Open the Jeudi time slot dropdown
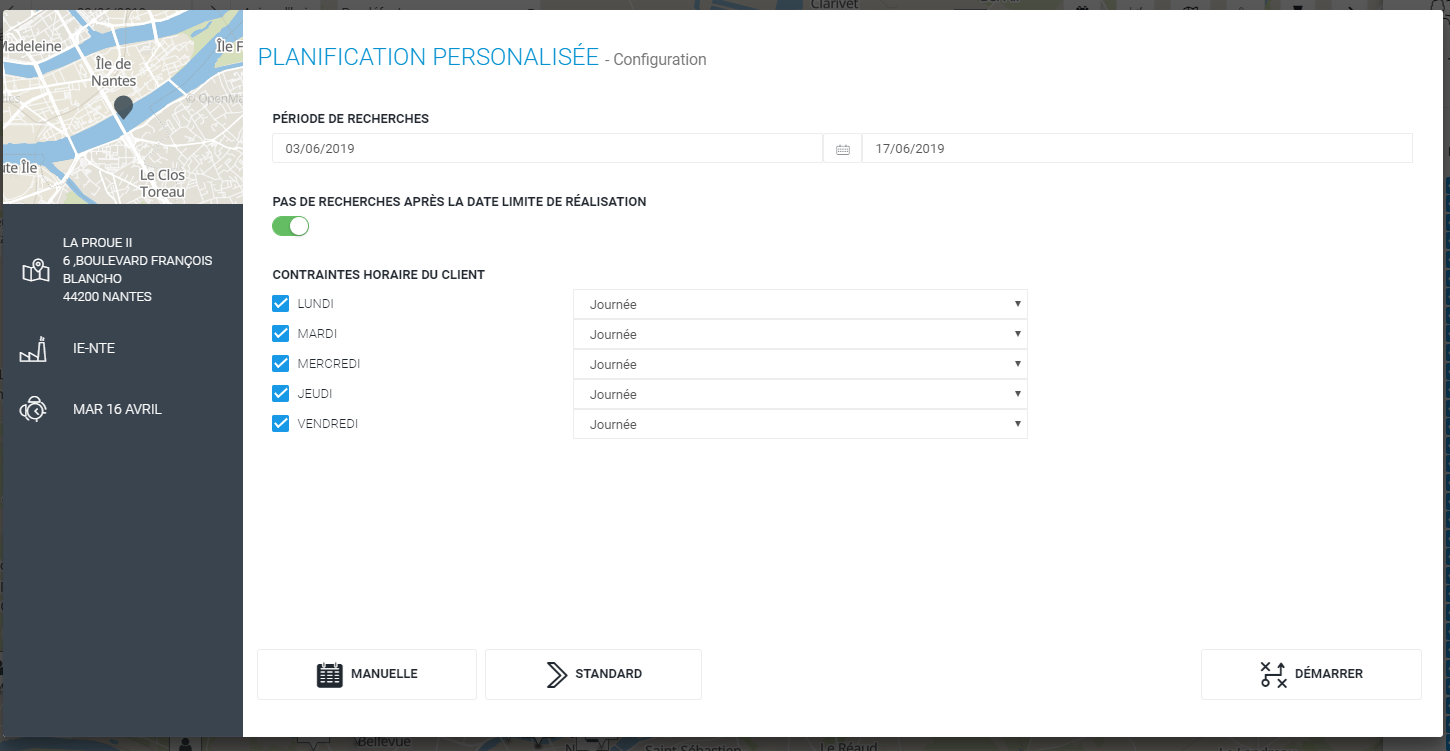This screenshot has height=751, width=1450. (799, 394)
